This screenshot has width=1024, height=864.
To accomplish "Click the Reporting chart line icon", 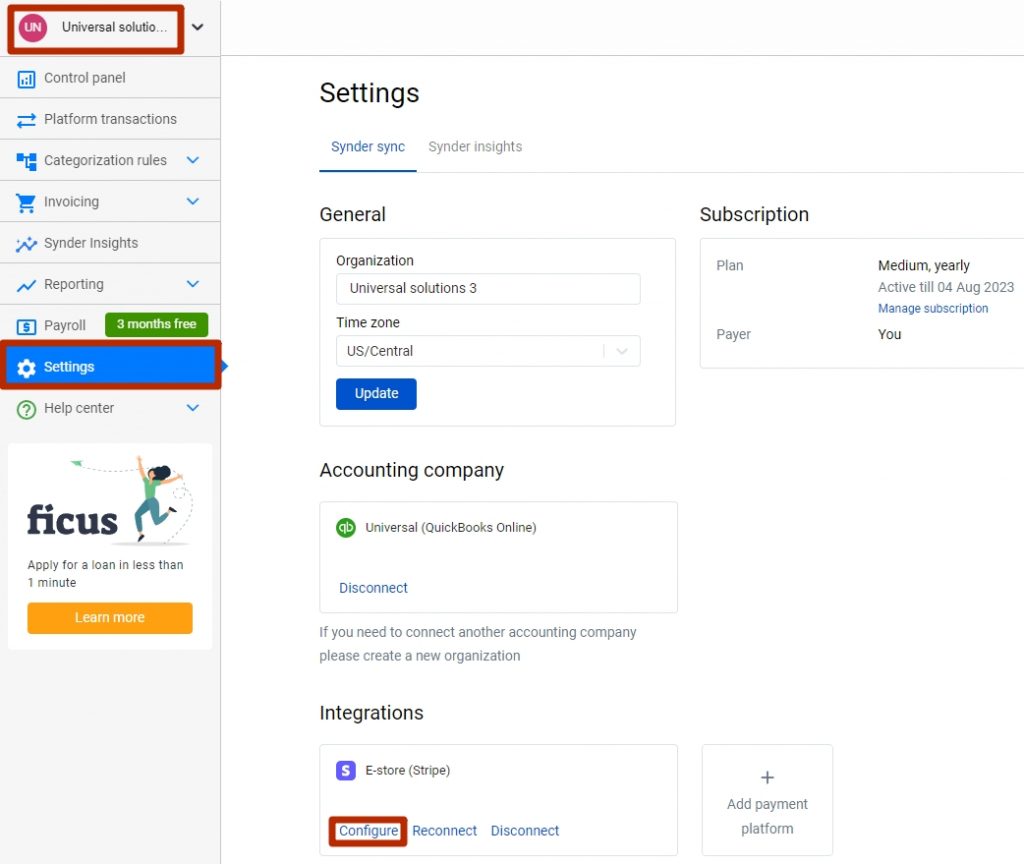I will 26,285.
